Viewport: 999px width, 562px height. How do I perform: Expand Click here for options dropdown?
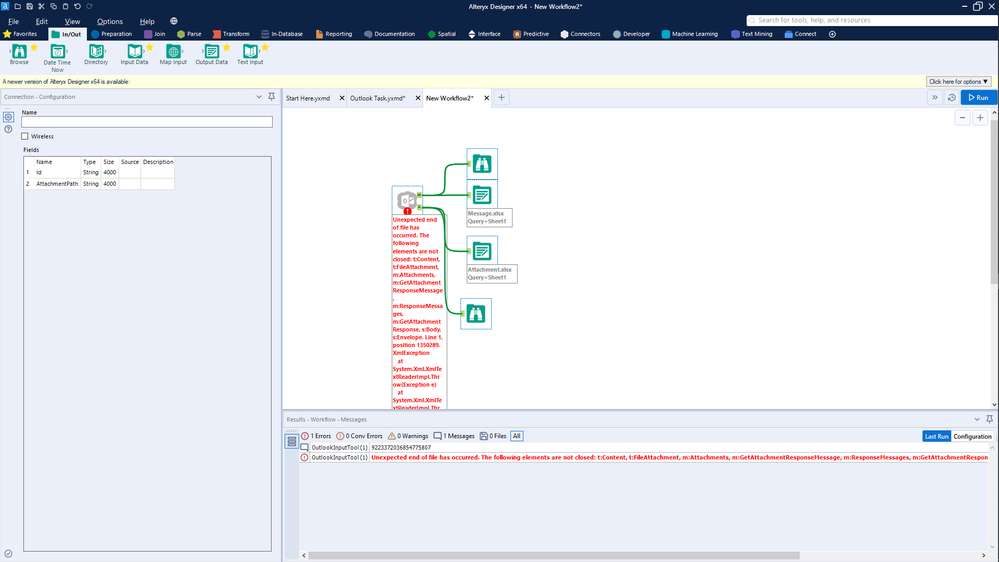coord(958,82)
